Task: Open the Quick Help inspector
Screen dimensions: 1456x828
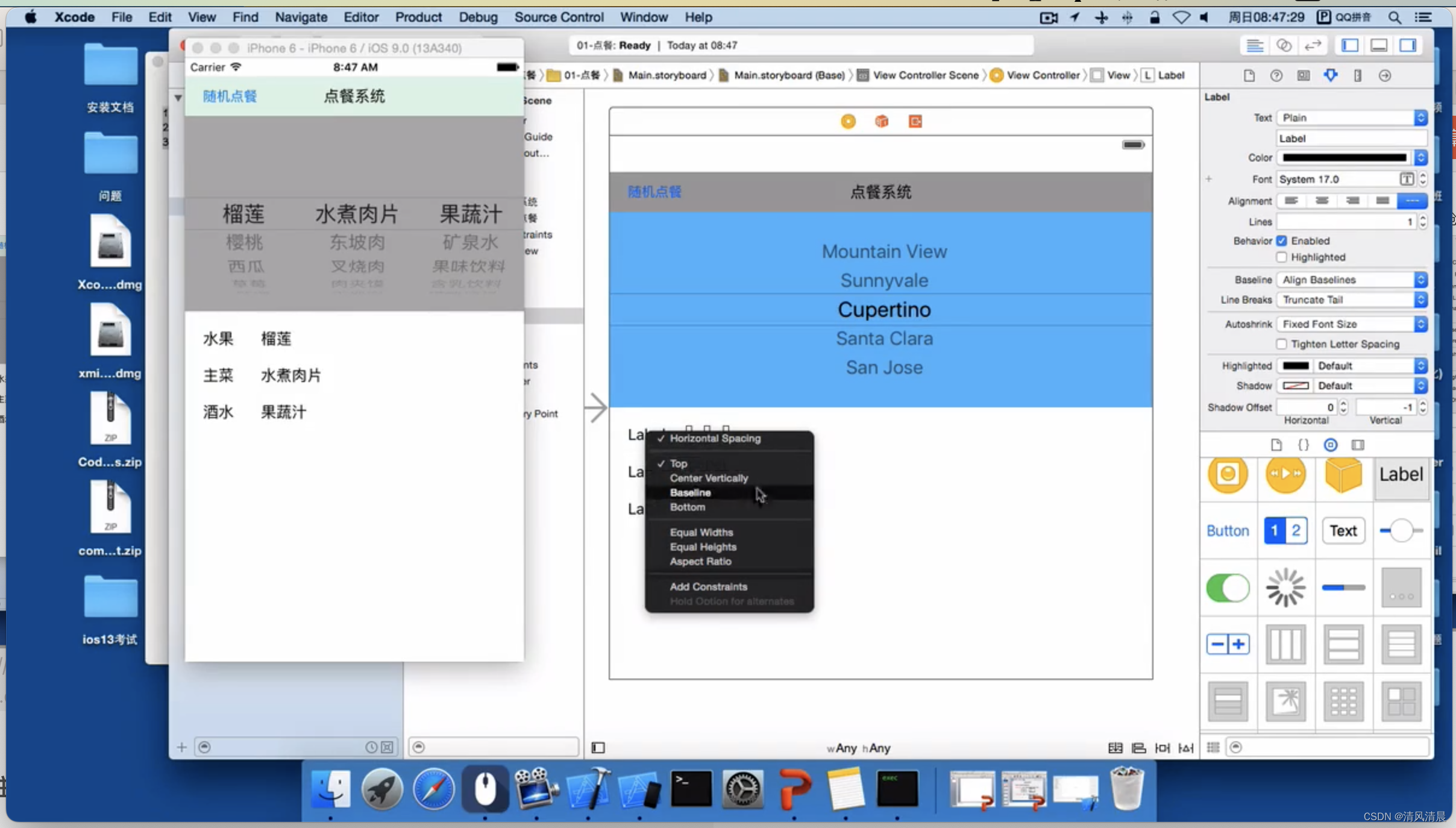Action: pyautogui.click(x=1276, y=75)
